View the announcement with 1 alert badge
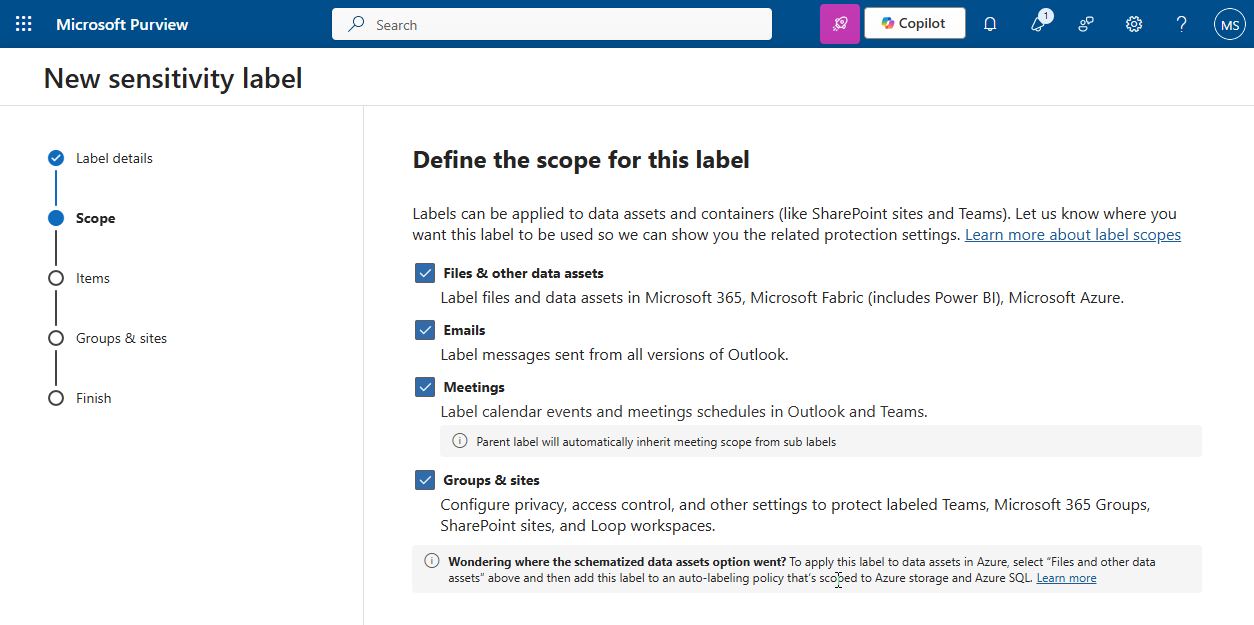Viewport: 1254px width, 625px height. click(1037, 23)
